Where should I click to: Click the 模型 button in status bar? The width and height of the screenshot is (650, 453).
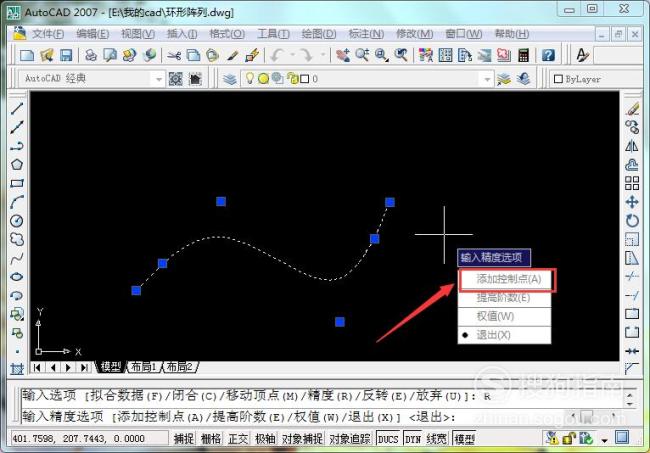click(464, 438)
